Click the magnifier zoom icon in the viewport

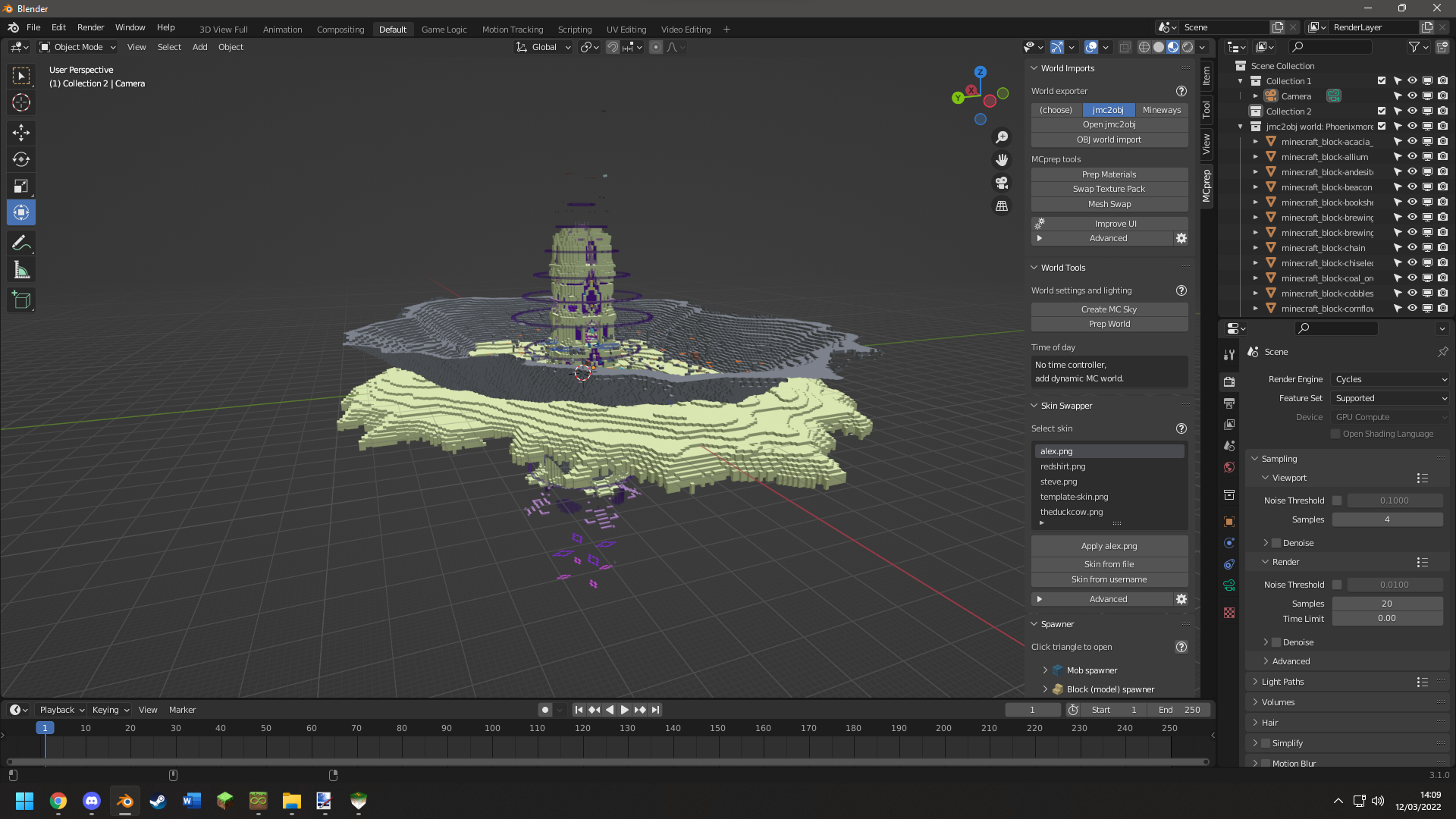coord(1001,136)
